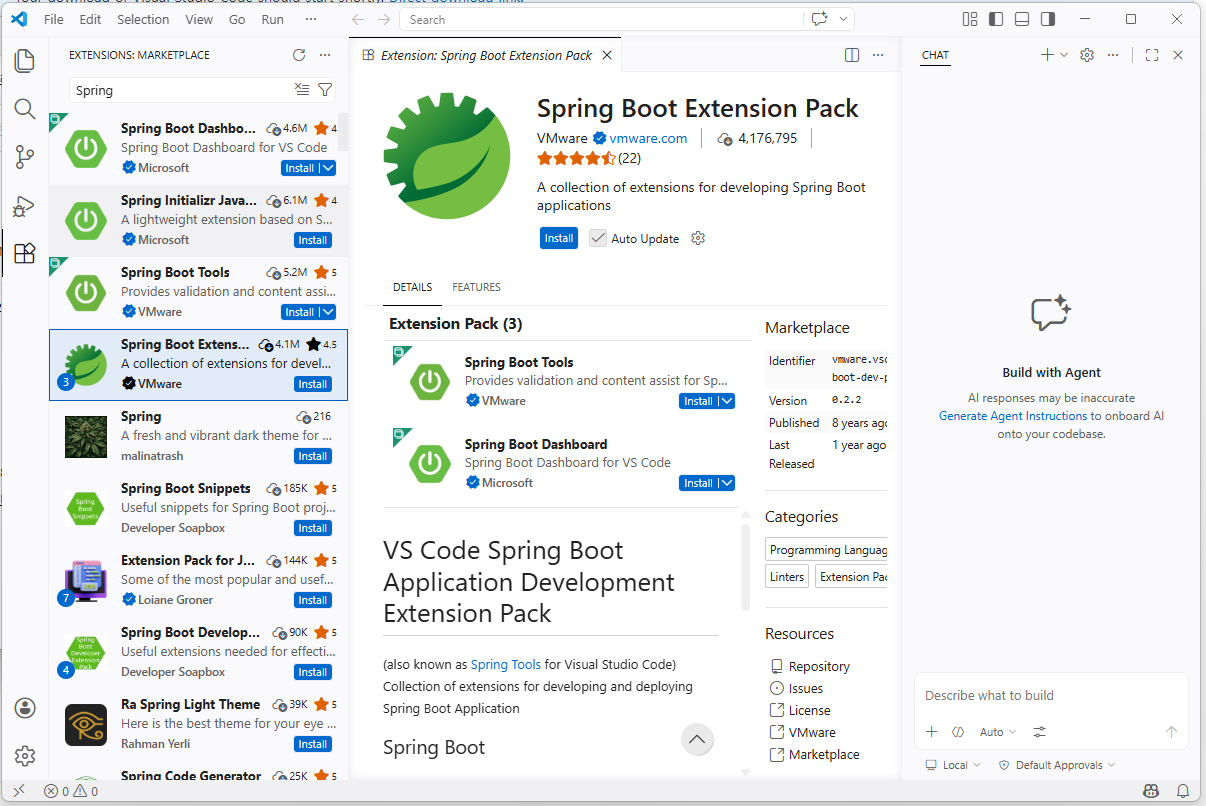1206x806 pixels.
Task: Focus the 'Describe what to build' chat input
Action: coord(1051,696)
